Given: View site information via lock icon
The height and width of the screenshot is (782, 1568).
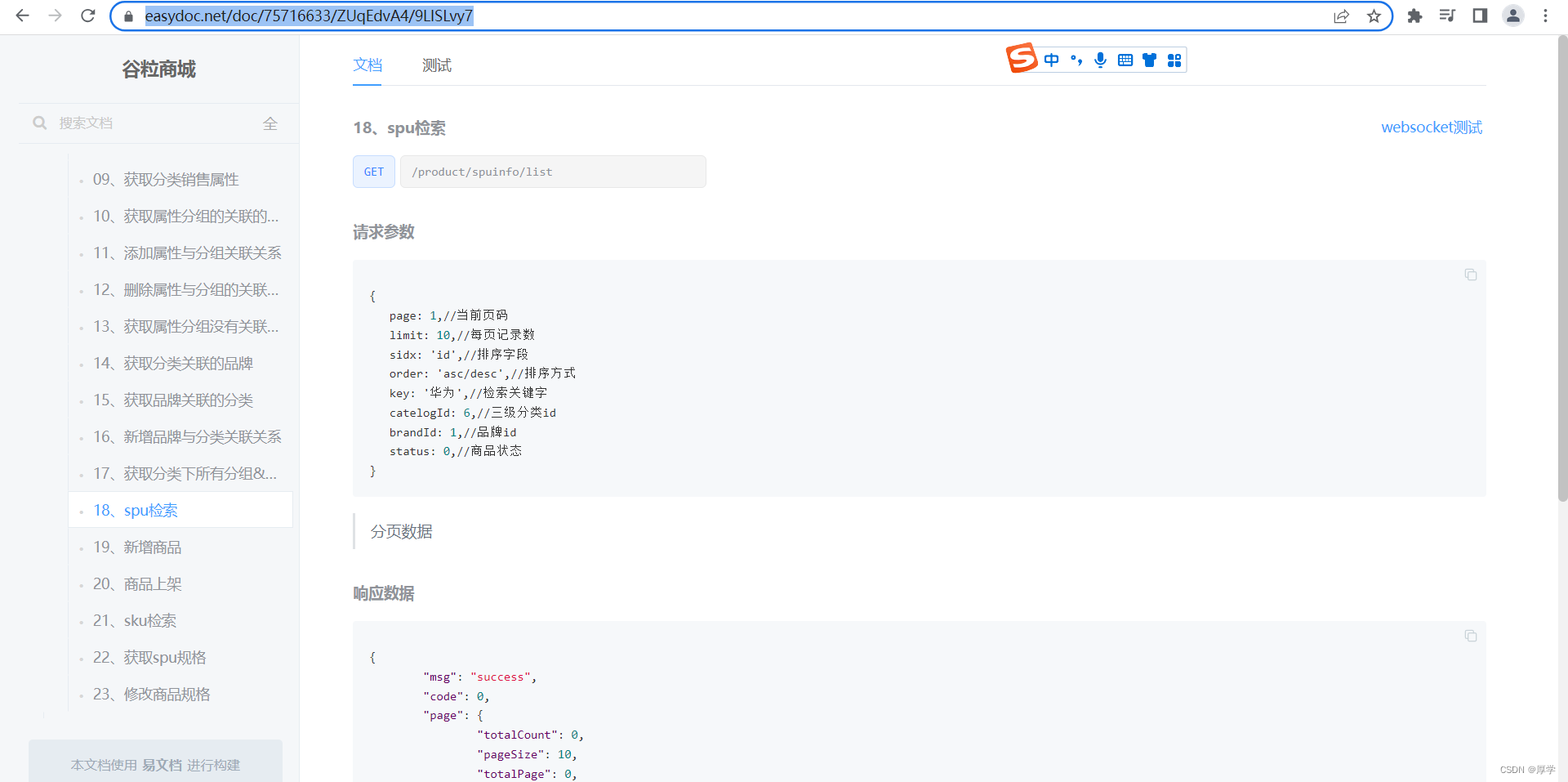Looking at the screenshot, I should click(127, 16).
